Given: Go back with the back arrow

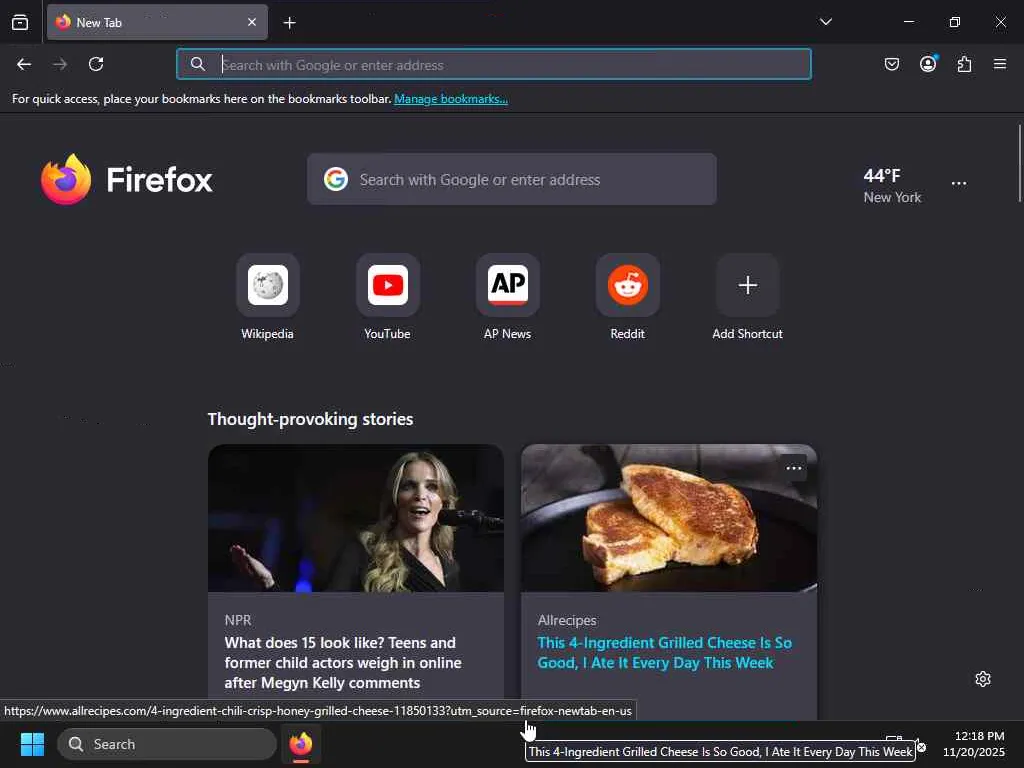Looking at the screenshot, I should point(24,64).
